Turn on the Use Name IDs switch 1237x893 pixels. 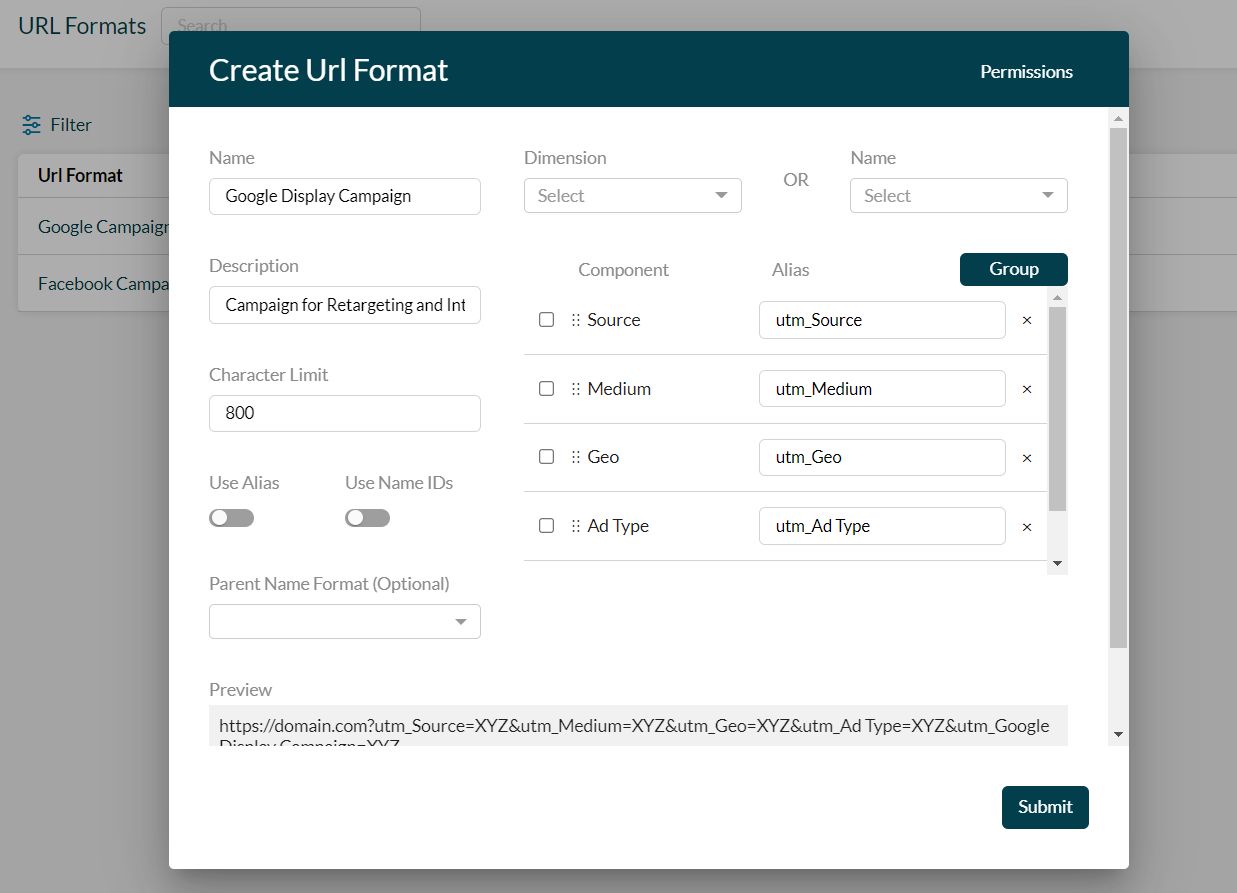(x=367, y=517)
